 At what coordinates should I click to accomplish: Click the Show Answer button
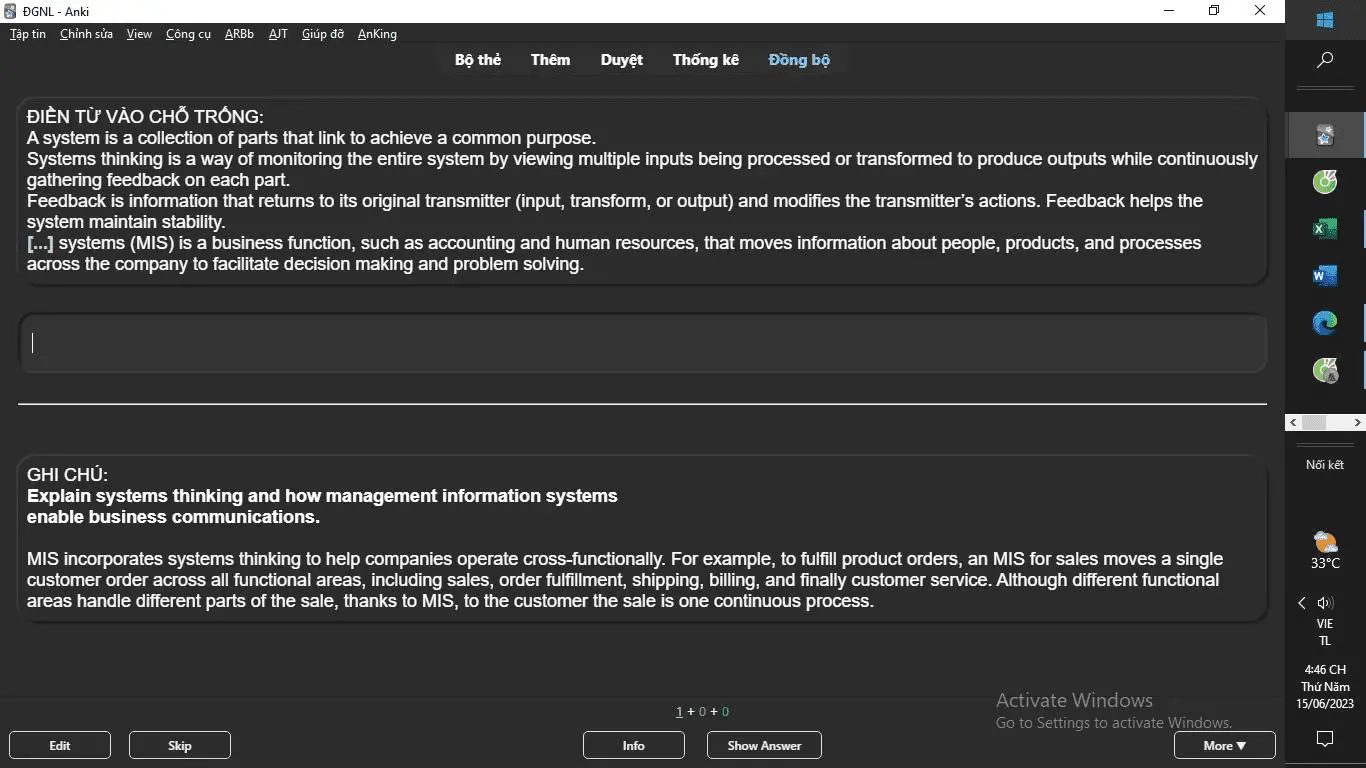(764, 745)
